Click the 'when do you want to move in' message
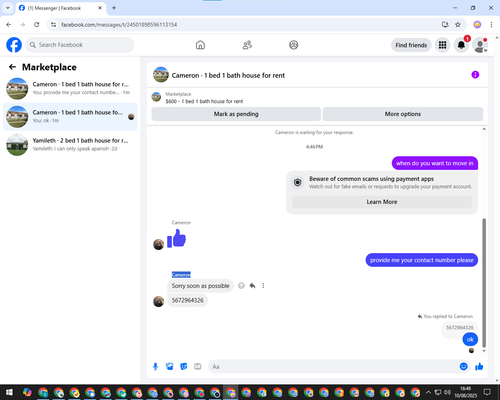The image size is (500, 400). (435, 163)
